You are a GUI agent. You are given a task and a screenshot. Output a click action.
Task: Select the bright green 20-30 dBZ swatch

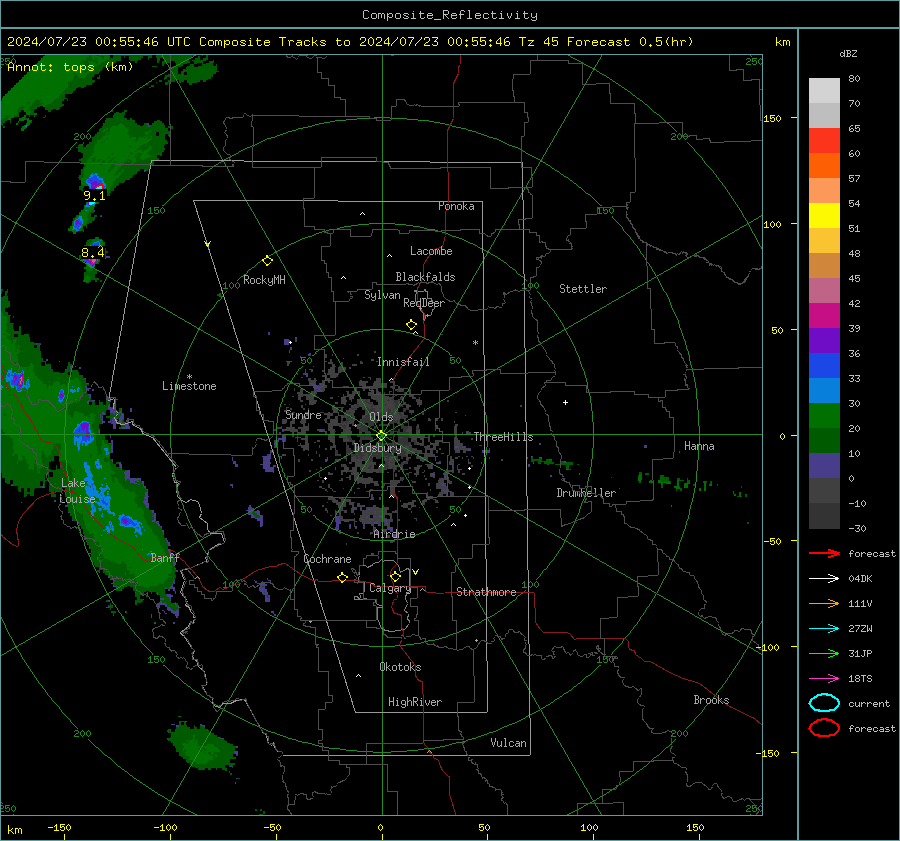(824, 416)
